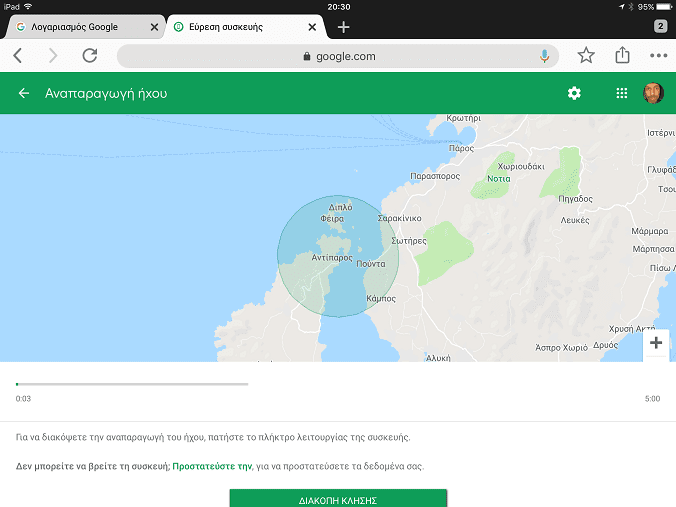The width and height of the screenshot is (676, 507).
Task: Click the Χωριουδάκι map label
Action: (521, 166)
